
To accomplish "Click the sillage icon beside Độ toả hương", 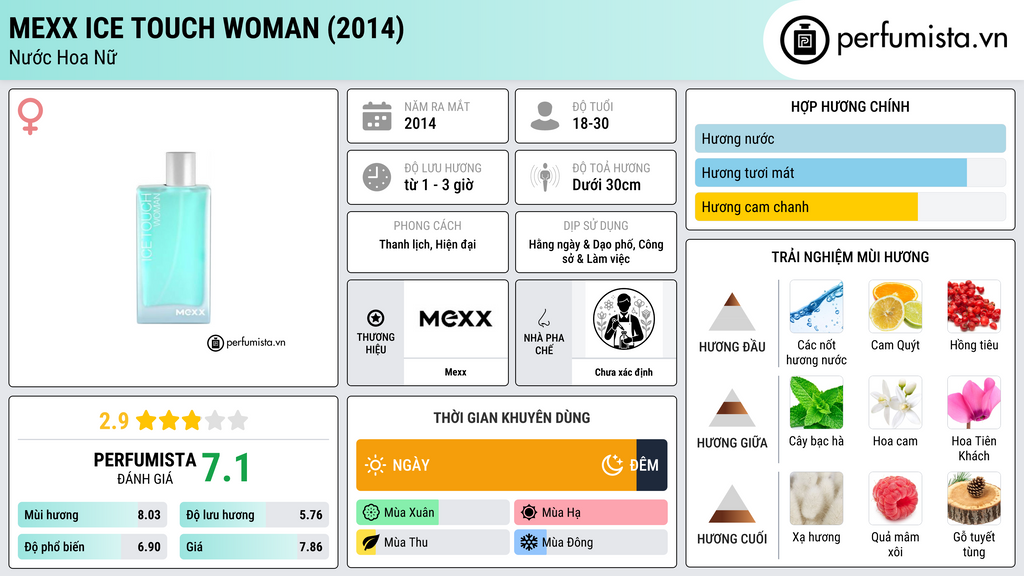I will pos(545,177).
